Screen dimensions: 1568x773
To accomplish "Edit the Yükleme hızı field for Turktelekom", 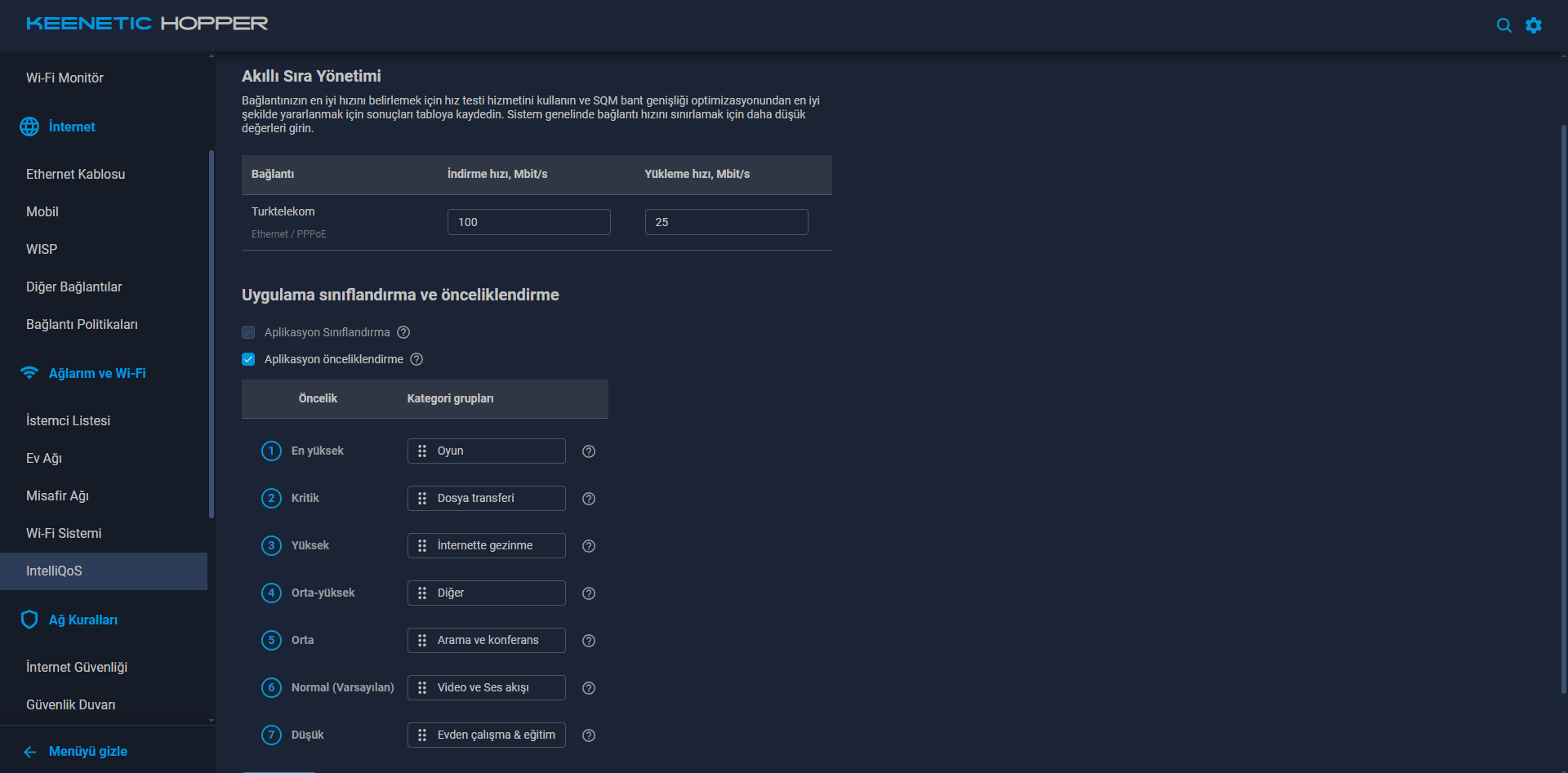I will 727,222.
